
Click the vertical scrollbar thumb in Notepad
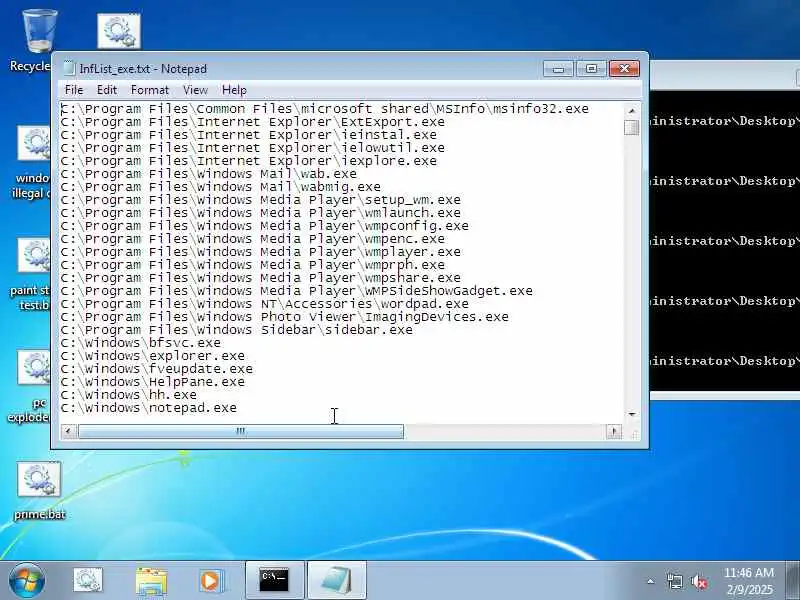(632, 127)
